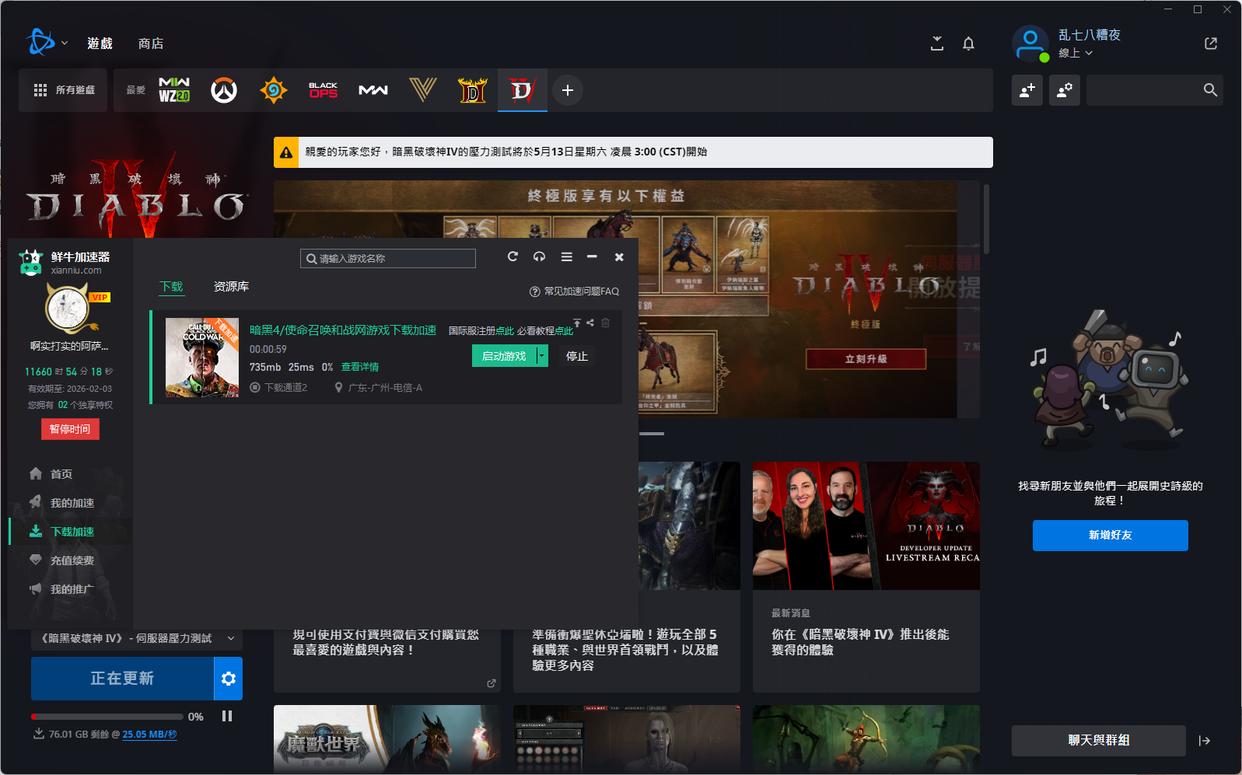Collapse the chat panel arrow
Screen dimensions: 1242x775
click(x=1205, y=741)
